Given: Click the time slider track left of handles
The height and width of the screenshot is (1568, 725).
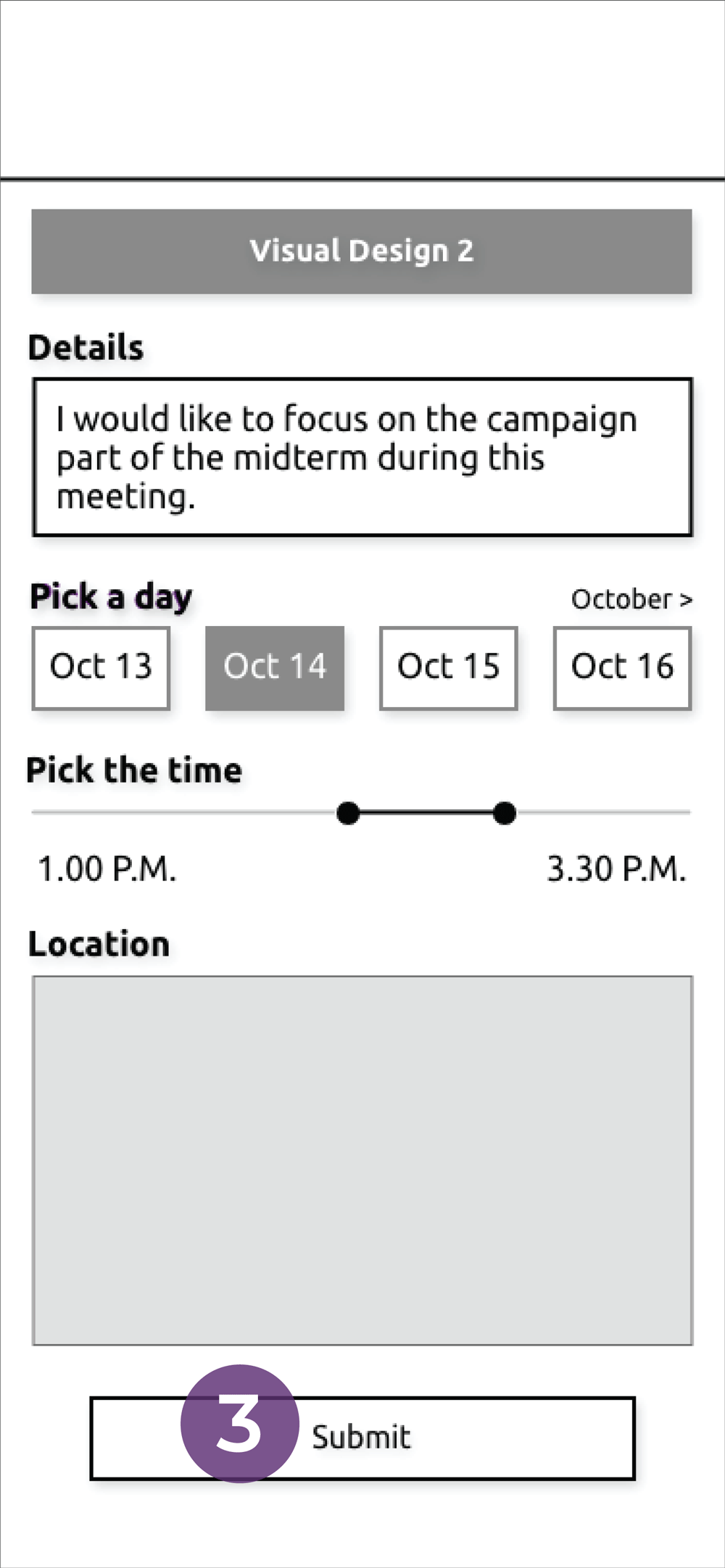Looking at the screenshot, I should point(181,813).
